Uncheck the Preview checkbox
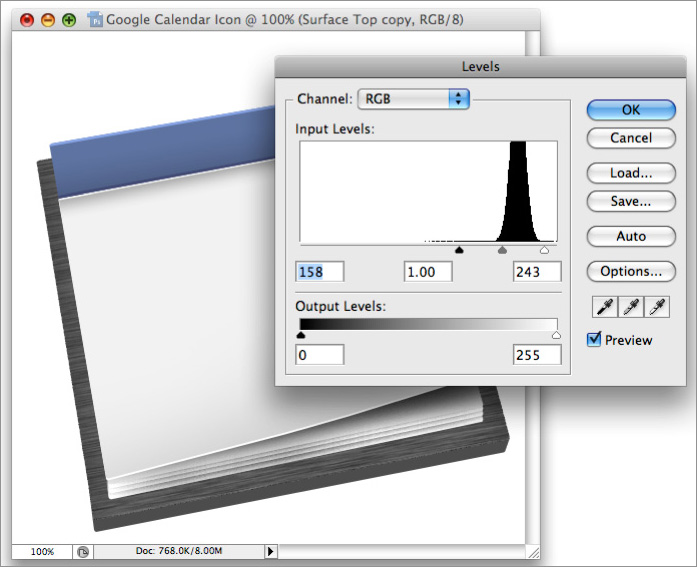 point(594,339)
